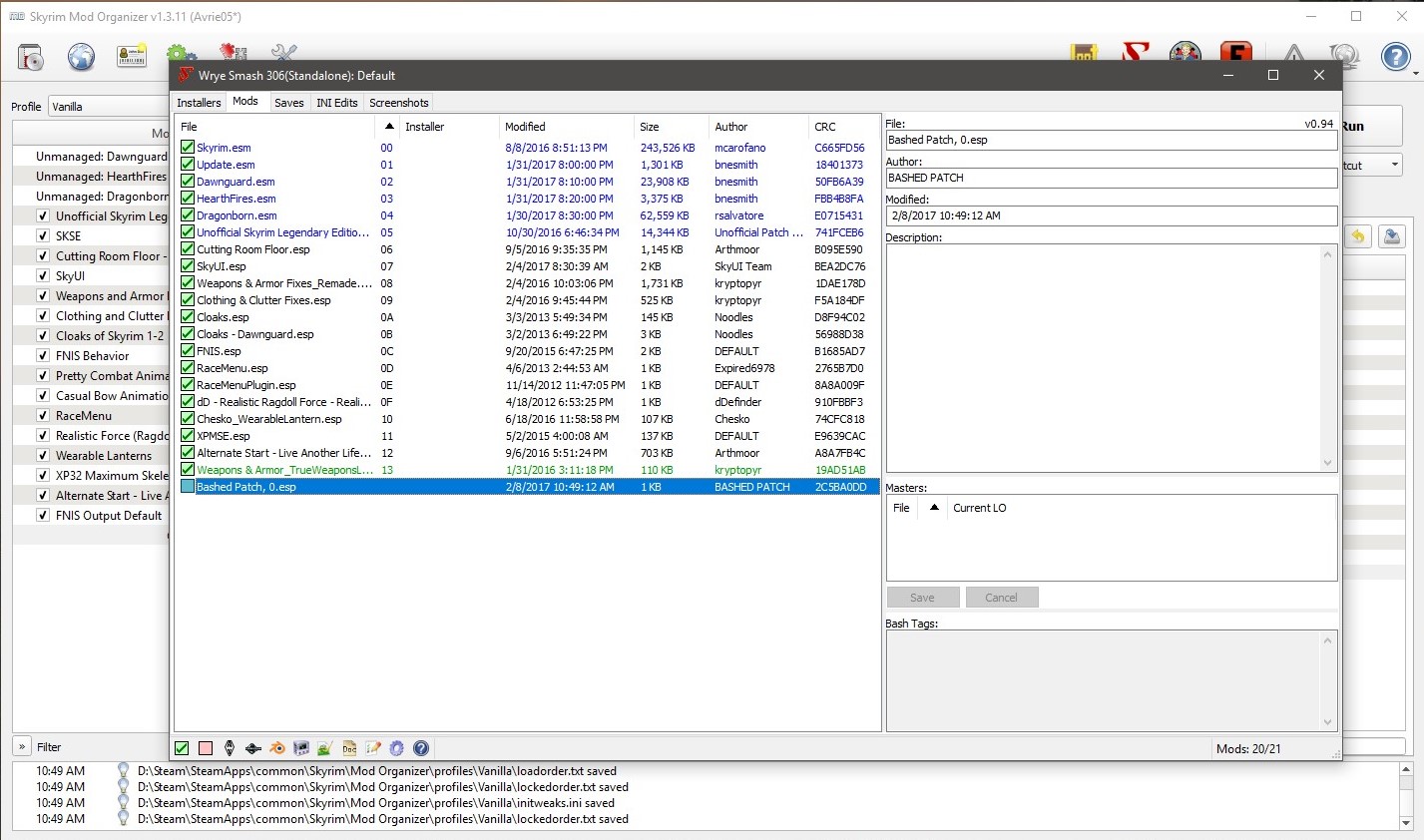
Task: Select the Alternate Start - Live Another Life row
Action: click(x=527, y=453)
